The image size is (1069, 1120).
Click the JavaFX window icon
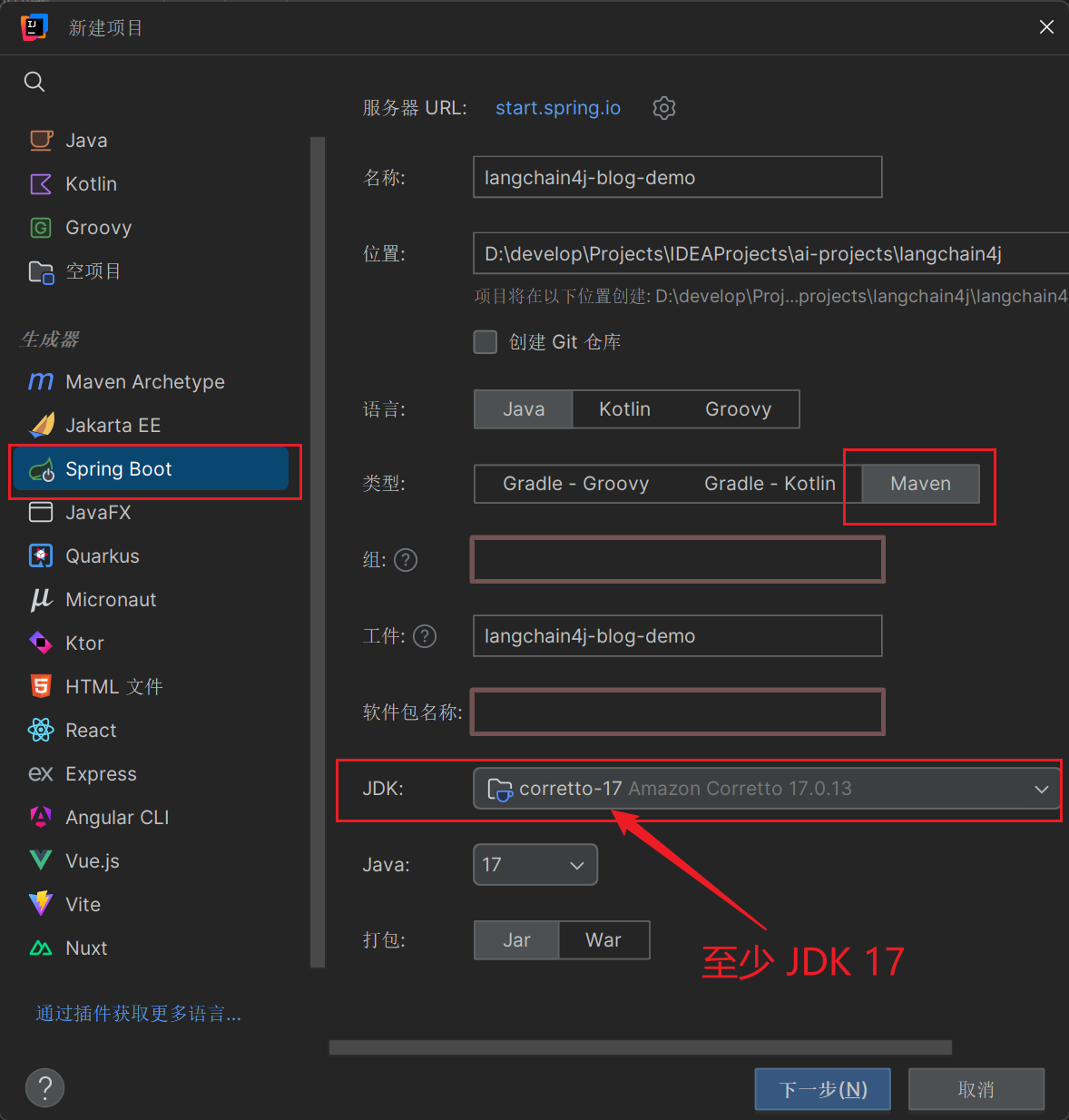(x=41, y=513)
